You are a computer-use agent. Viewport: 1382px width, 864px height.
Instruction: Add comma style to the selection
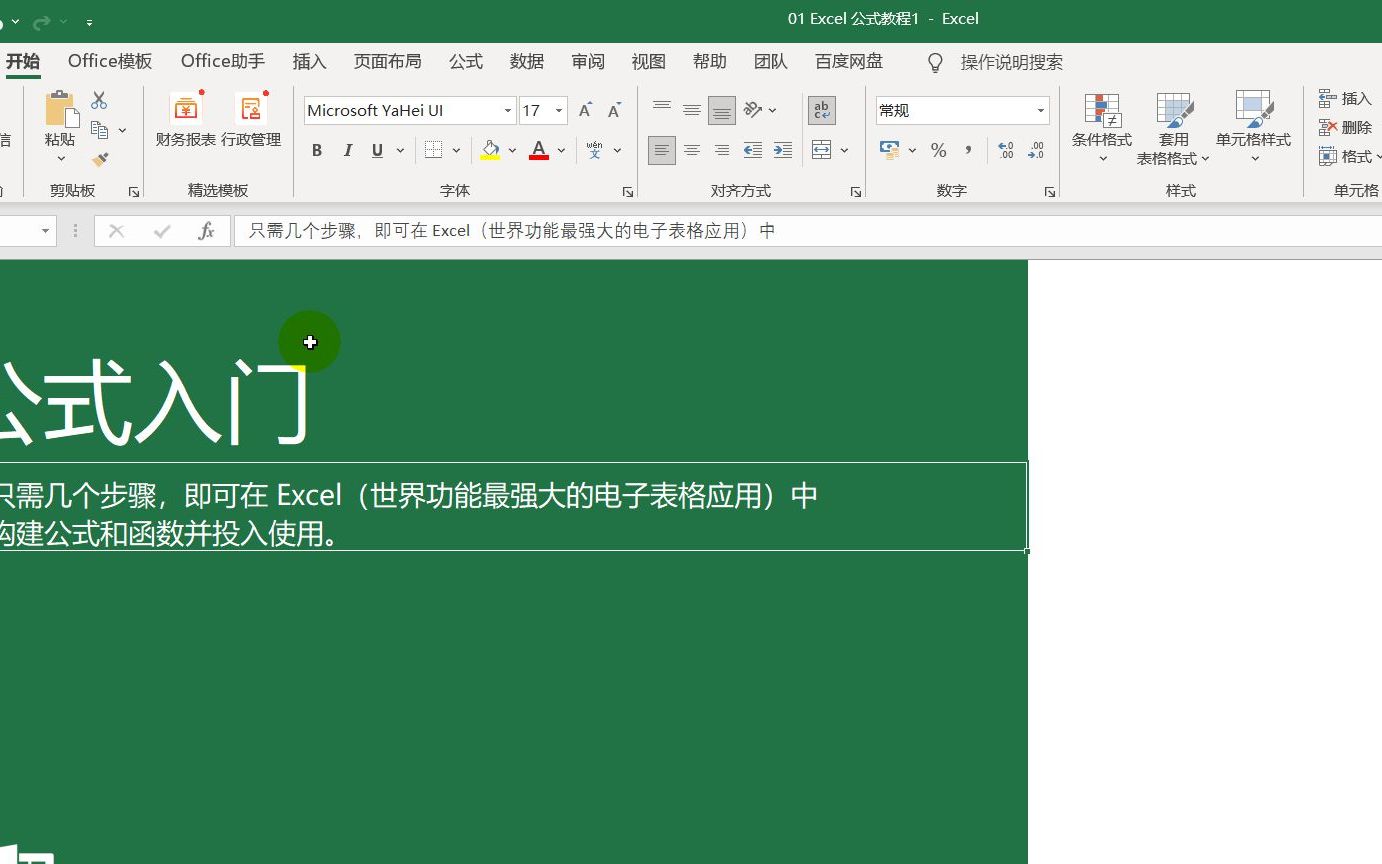tap(967, 150)
